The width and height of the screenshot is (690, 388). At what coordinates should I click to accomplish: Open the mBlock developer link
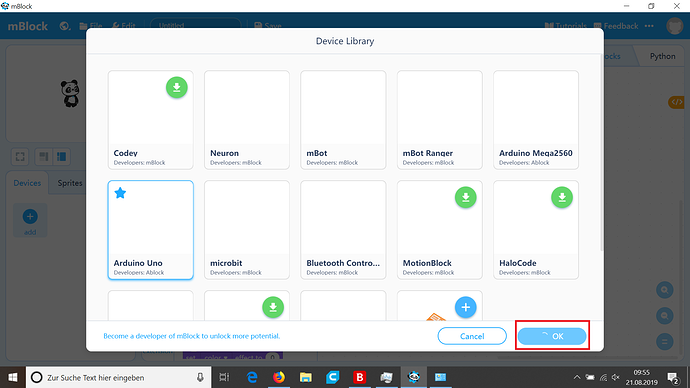pos(191,336)
